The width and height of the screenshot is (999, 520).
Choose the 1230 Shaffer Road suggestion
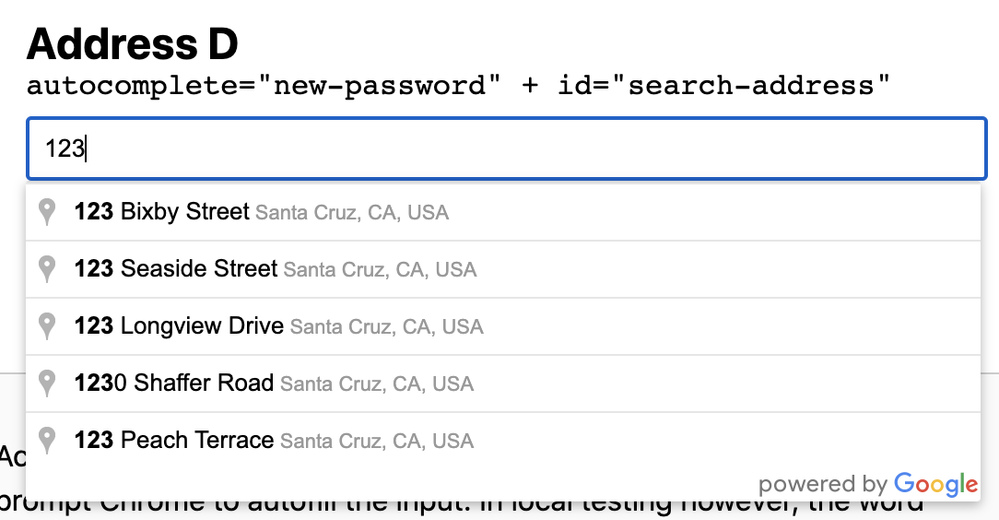[x=175, y=383]
